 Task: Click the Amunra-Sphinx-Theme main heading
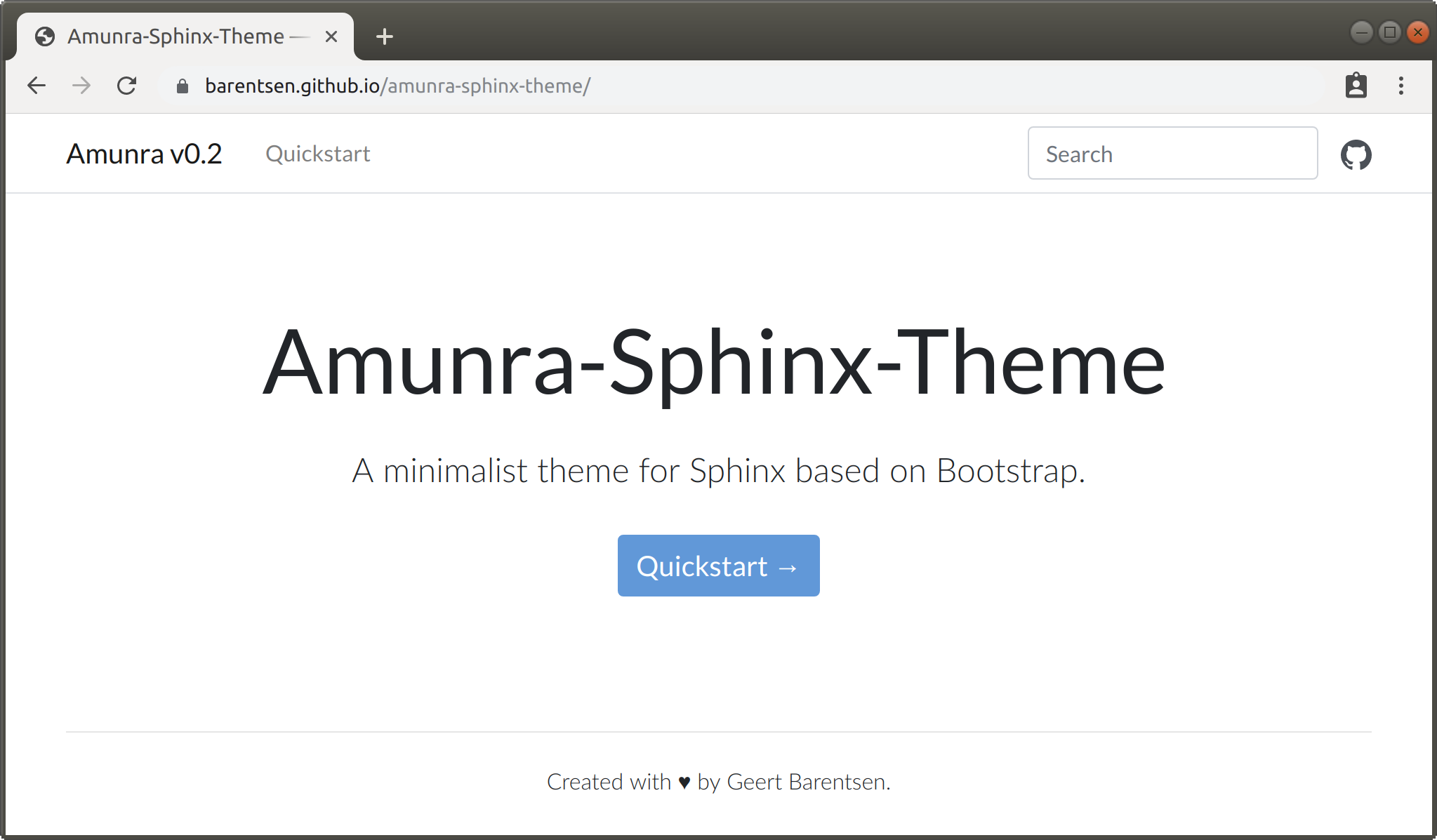coord(714,364)
